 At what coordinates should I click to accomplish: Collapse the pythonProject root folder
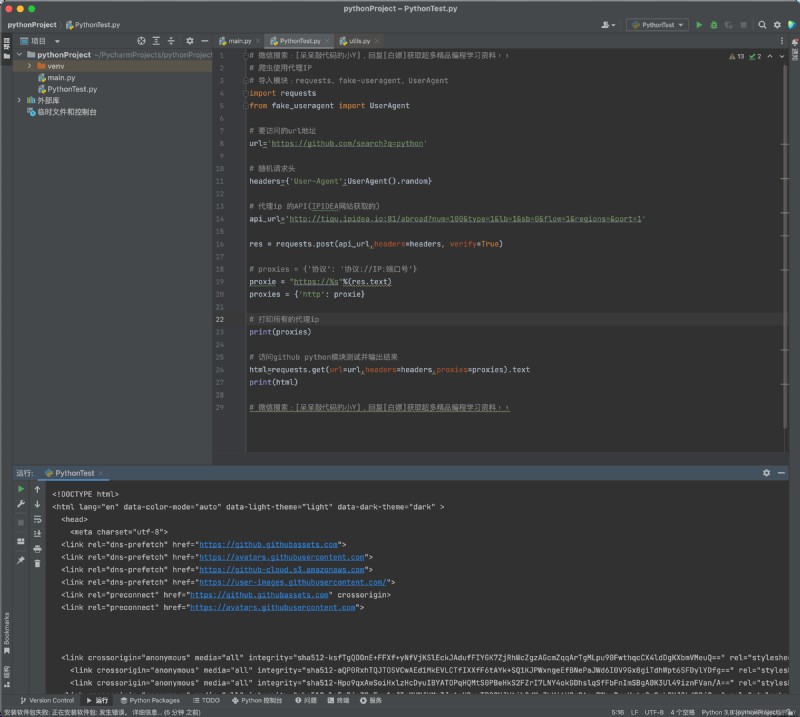[19, 55]
